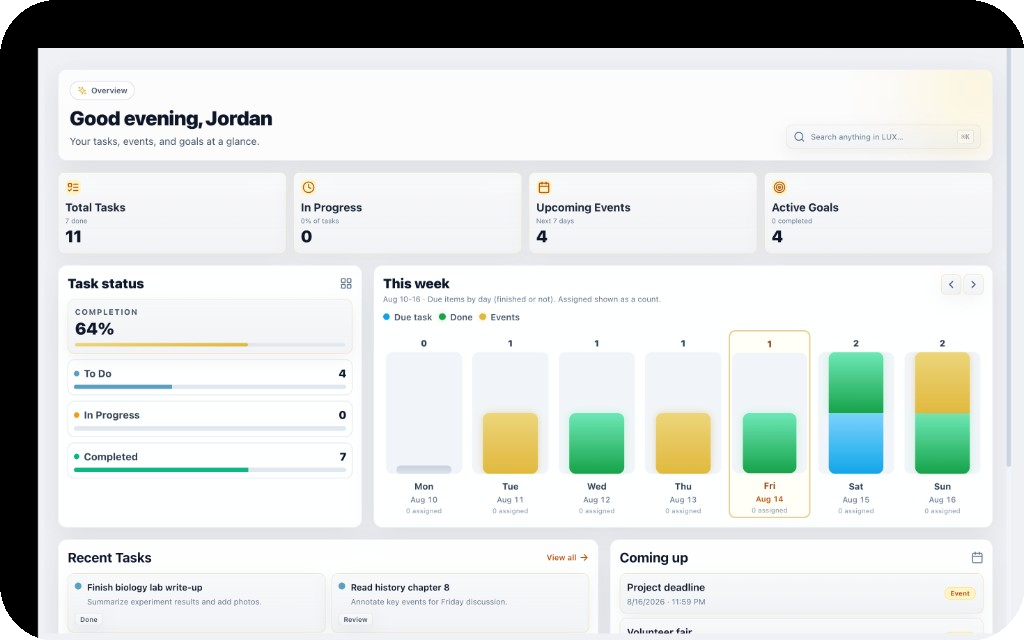Click the Total Tasks checklist icon

coord(72,187)
